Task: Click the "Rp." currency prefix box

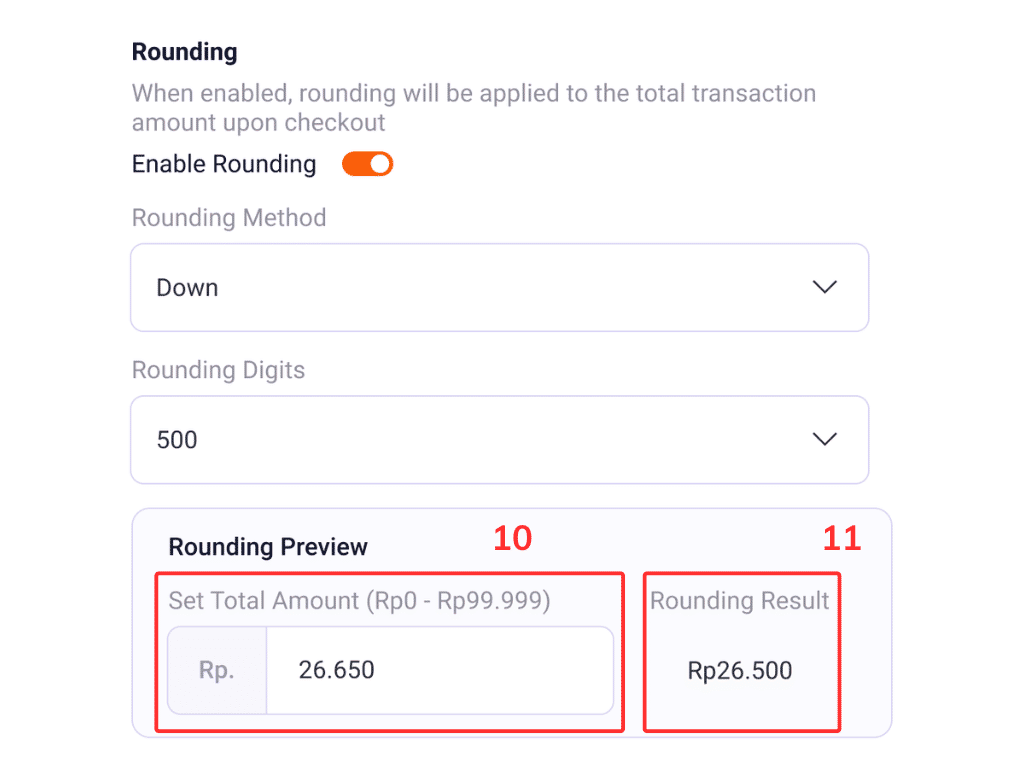Action: pyautogui.click(x=217, y=670)
